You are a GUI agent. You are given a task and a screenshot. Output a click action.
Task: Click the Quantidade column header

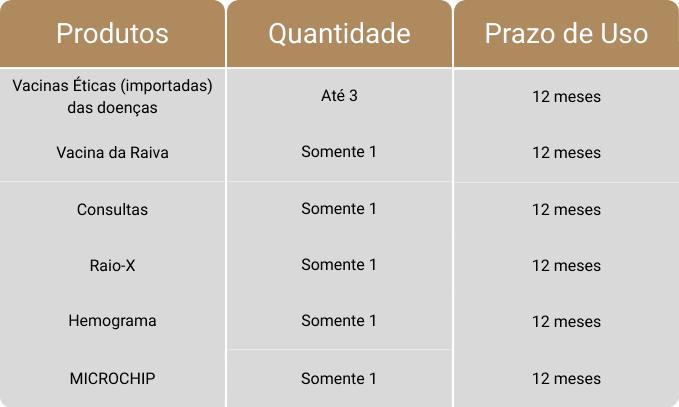click(339, 33)
